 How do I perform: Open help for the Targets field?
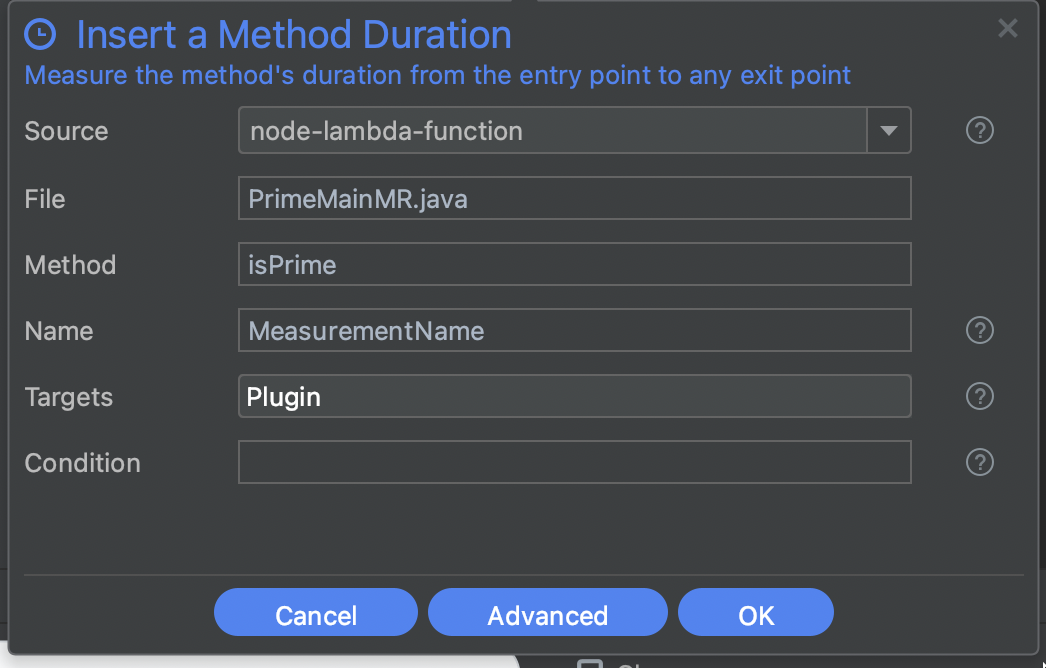980,396
